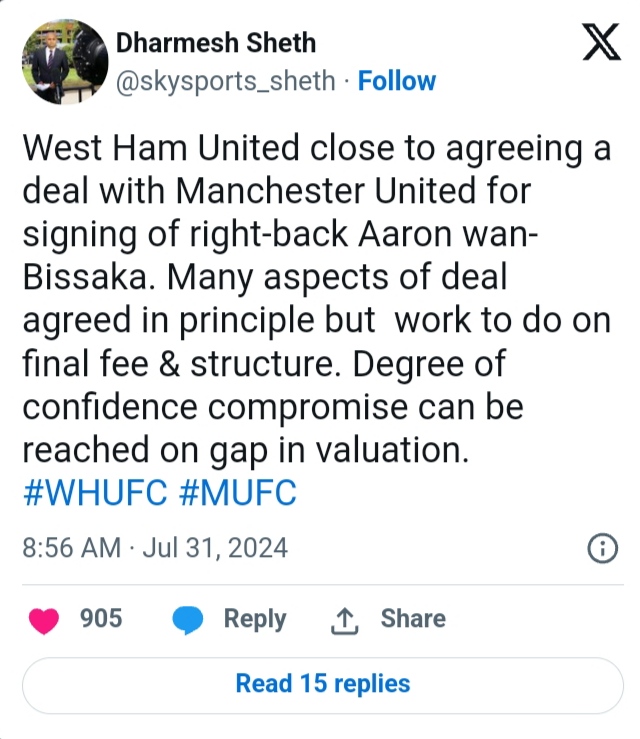
Task: Click the 8:56 AM post time
Action: (x=70, y=548)
